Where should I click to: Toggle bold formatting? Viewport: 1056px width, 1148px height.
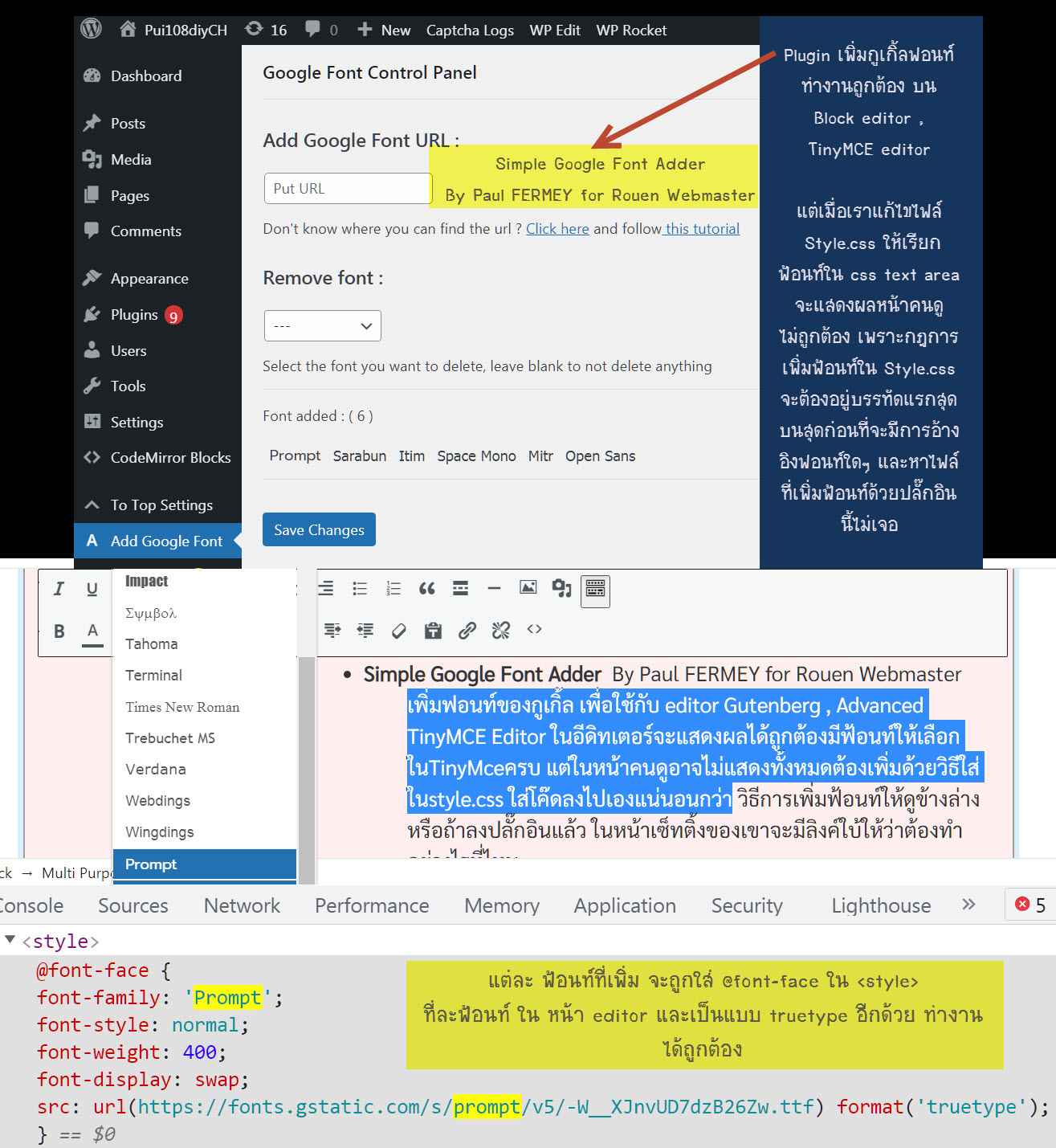pos(59,631)
